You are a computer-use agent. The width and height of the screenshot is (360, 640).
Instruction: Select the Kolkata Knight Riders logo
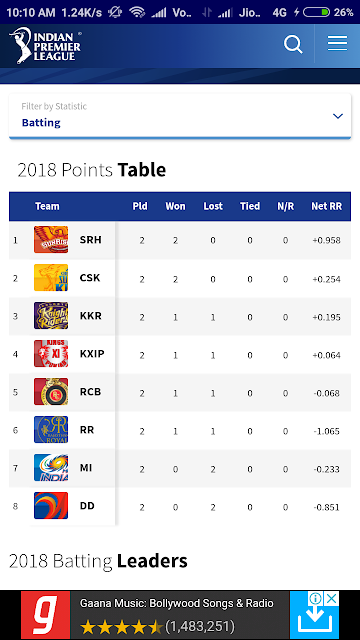pyautogui.click(x=51, y=316)
